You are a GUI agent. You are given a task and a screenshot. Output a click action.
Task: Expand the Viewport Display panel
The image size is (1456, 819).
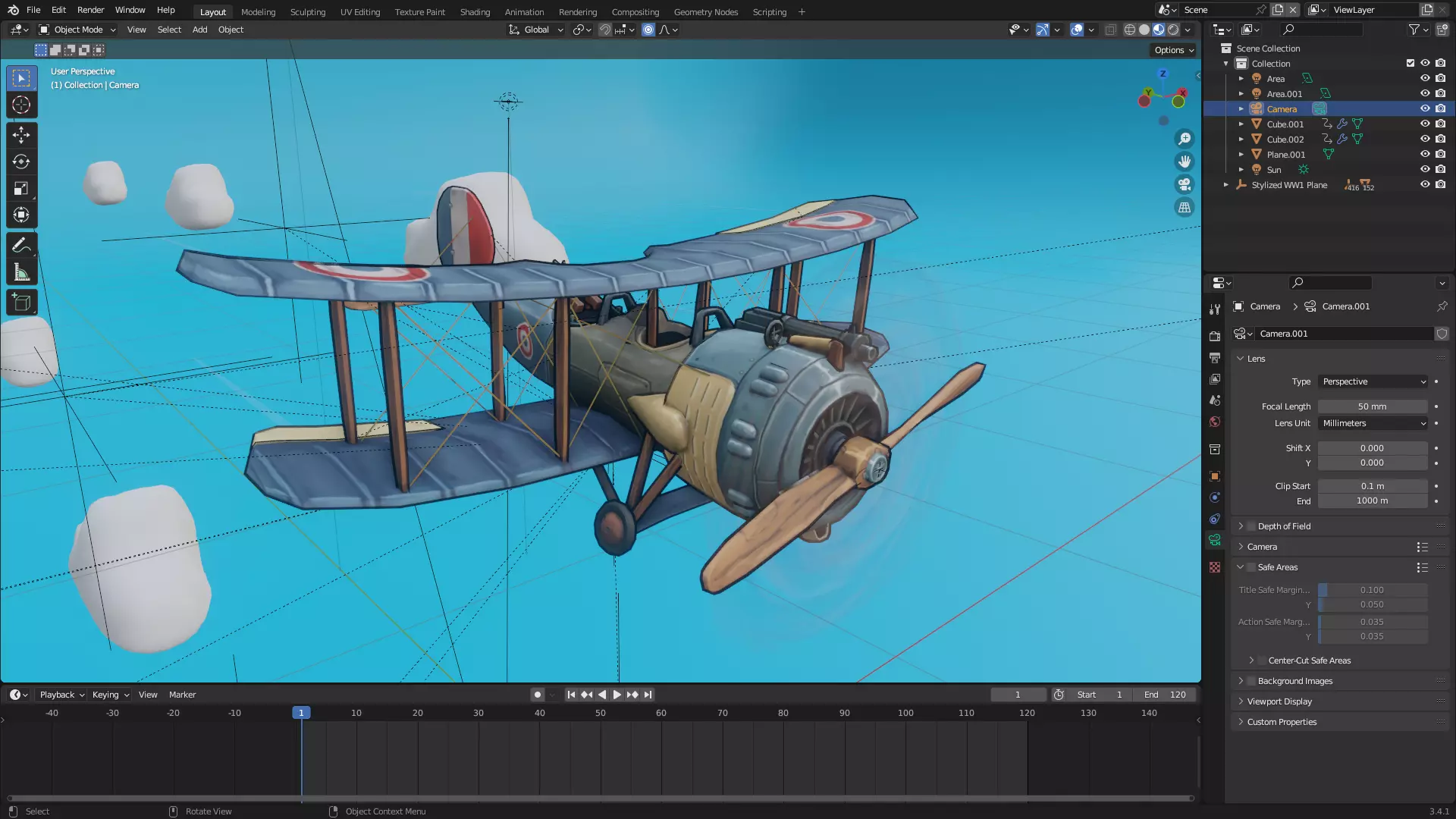pos(1279,701)
